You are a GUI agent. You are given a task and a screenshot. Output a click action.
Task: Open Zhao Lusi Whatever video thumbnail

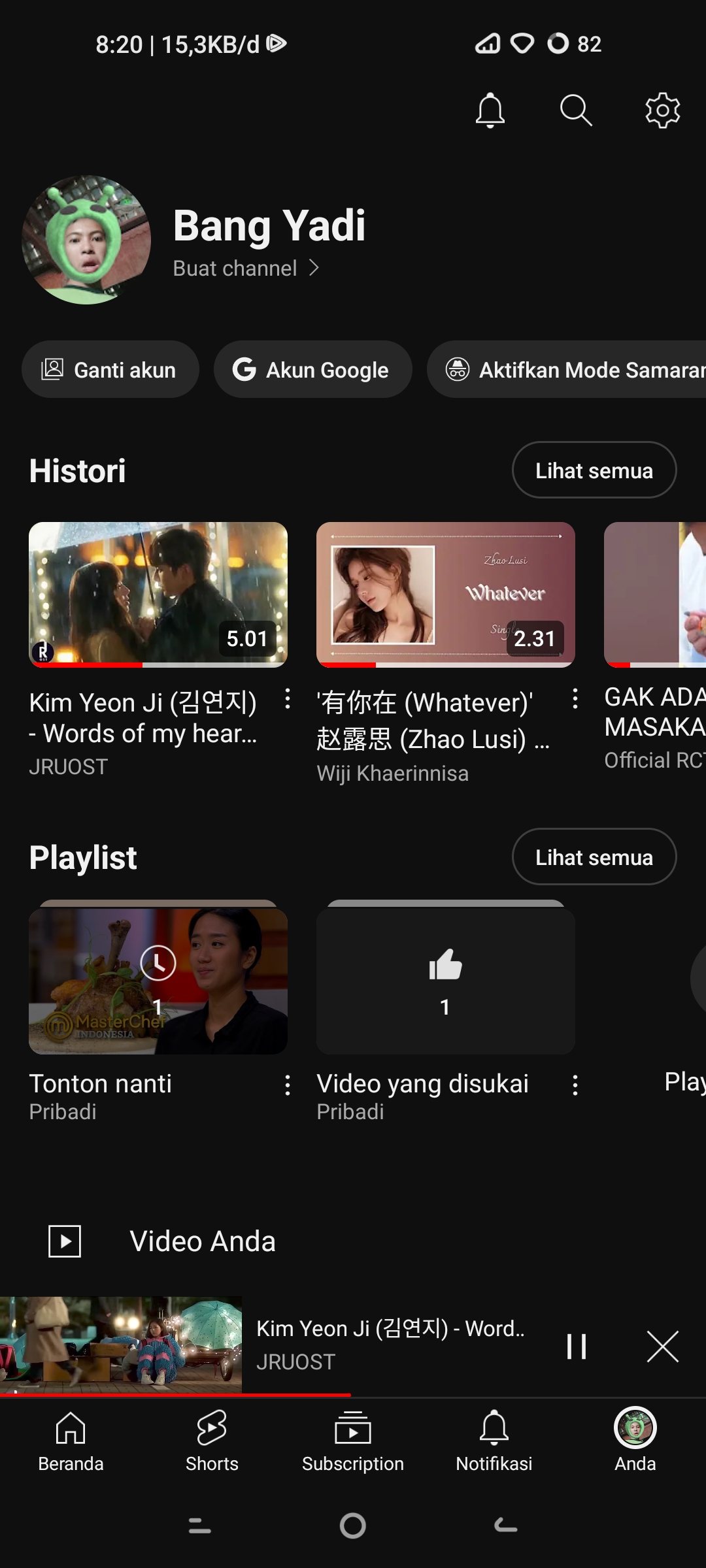click(446, 595)
